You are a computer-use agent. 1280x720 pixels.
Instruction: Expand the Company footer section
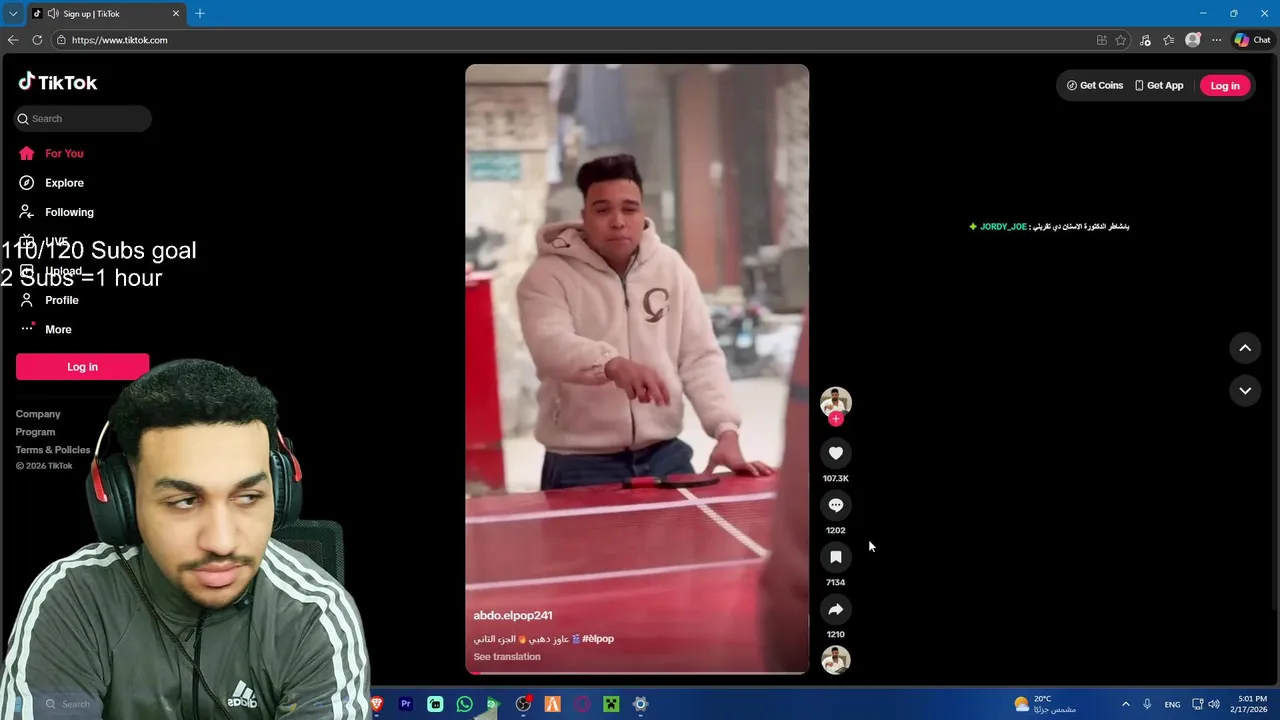pos(38,414)
